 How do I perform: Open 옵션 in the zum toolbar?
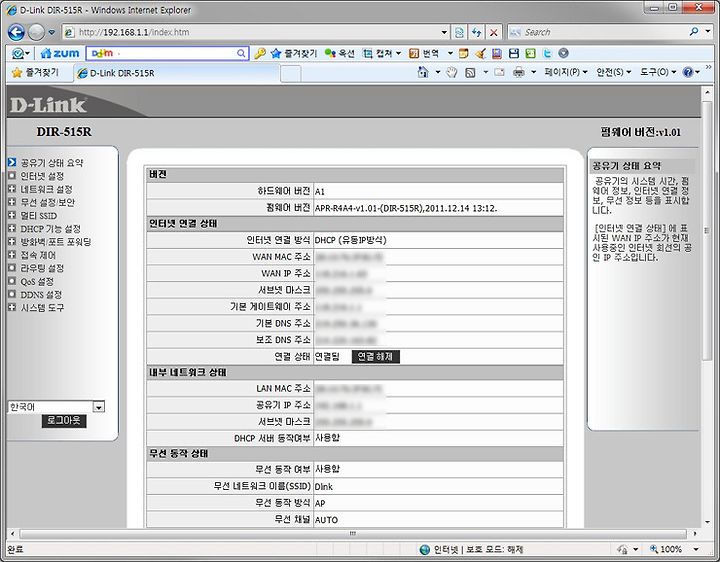pos(340,53)
